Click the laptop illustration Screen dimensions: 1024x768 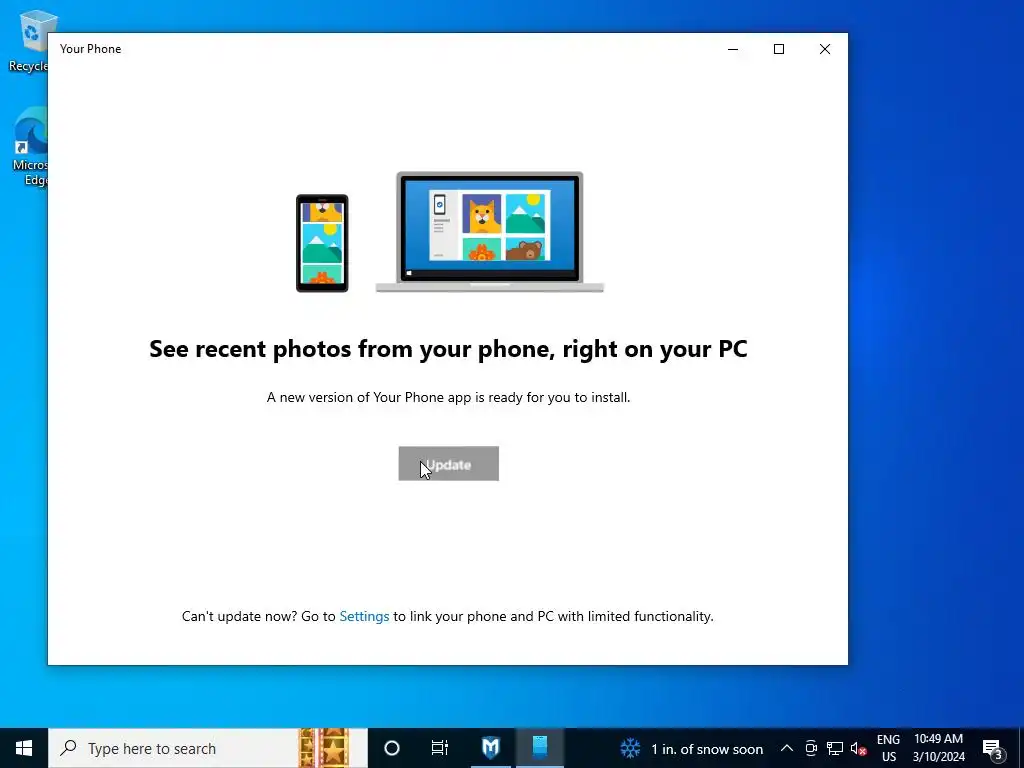click(x=490, y=232)
